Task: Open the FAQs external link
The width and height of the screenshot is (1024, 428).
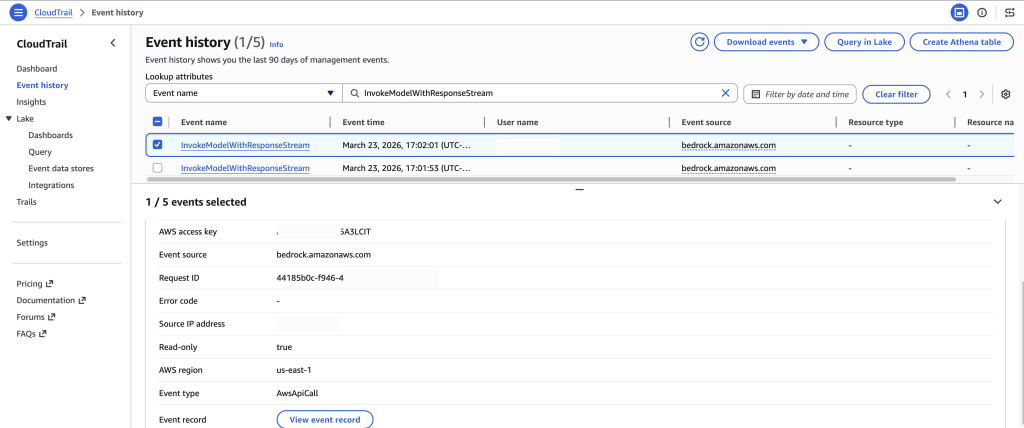Action: 31,333
